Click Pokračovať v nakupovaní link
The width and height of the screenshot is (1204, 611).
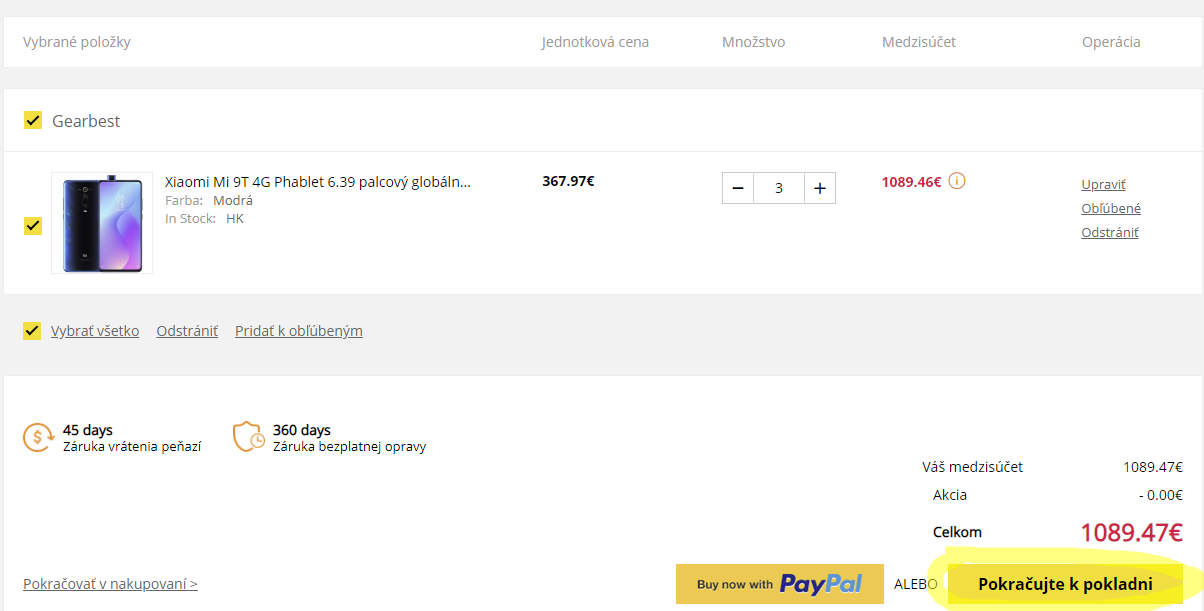[x=110, y=584]
